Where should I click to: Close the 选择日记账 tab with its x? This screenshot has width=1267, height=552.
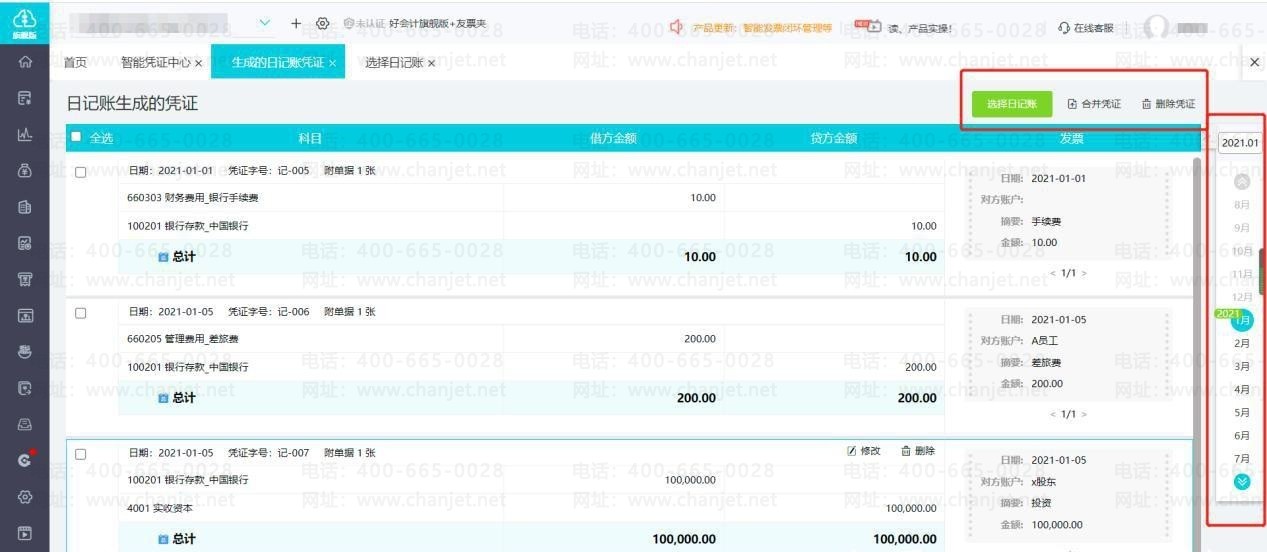pos(431,63)
